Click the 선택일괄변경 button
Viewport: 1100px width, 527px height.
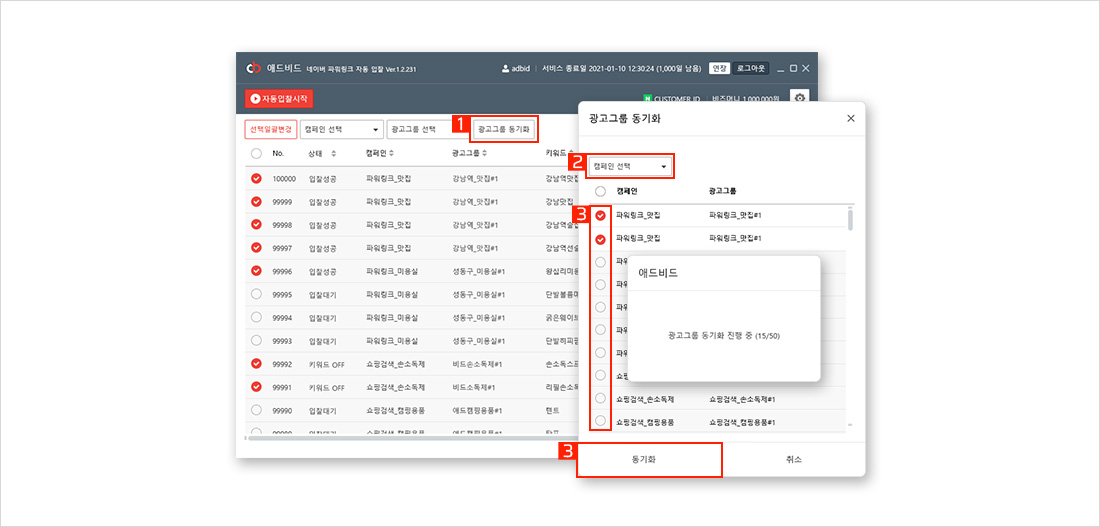pyautogui.click(x=270, y=129)
